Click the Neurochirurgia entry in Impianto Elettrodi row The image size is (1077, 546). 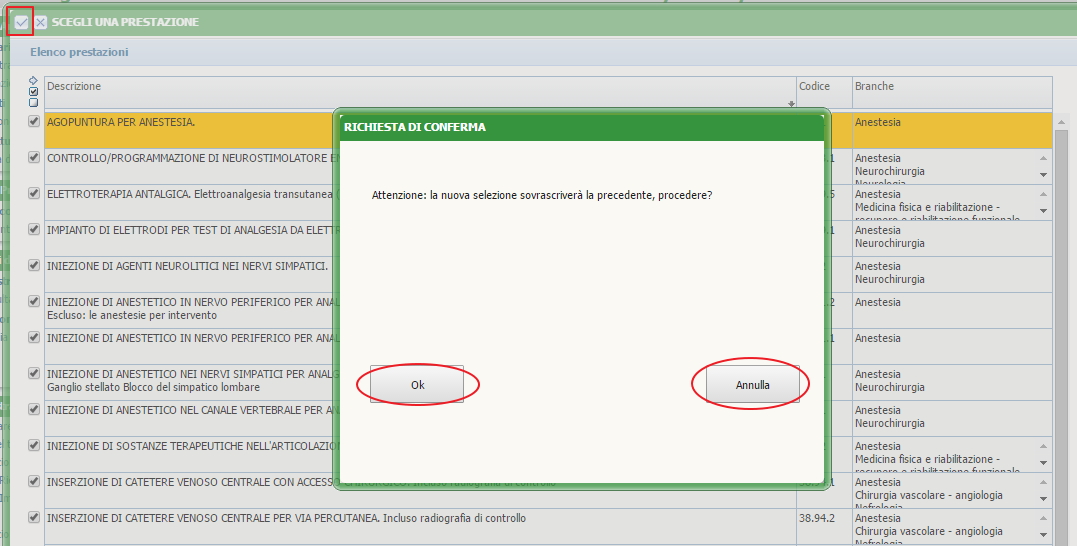tap(890, 243)
